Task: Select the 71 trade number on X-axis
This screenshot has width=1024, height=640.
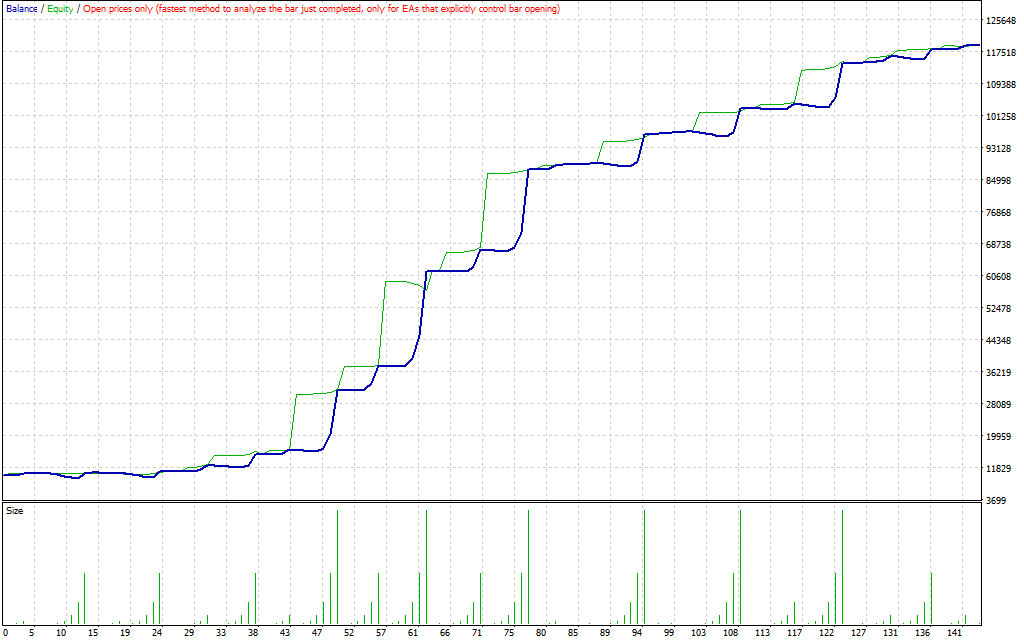Action: [x=477, y=633]
